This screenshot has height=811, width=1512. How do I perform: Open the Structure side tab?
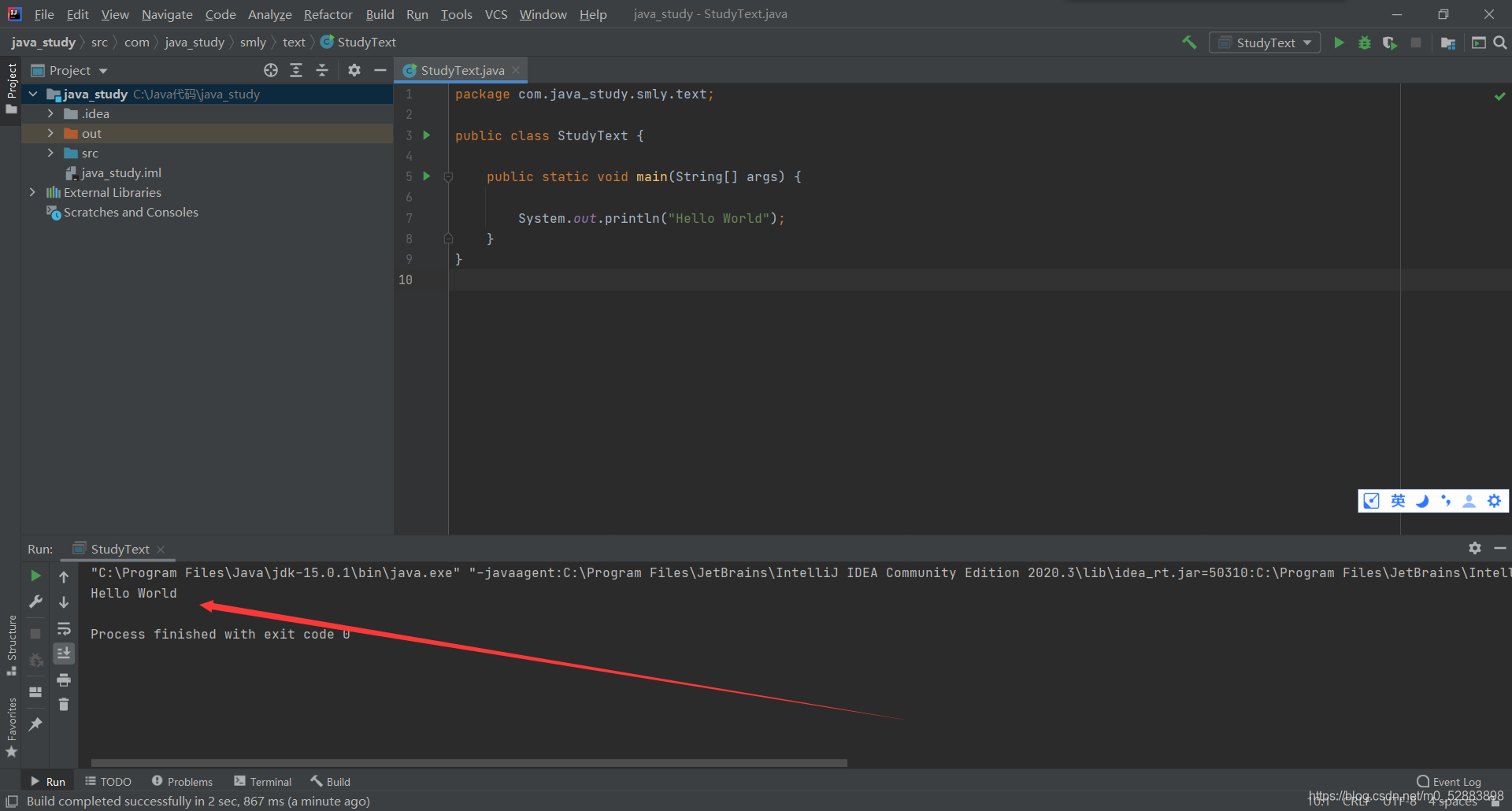pyautogui.click(x=11, y=646)
